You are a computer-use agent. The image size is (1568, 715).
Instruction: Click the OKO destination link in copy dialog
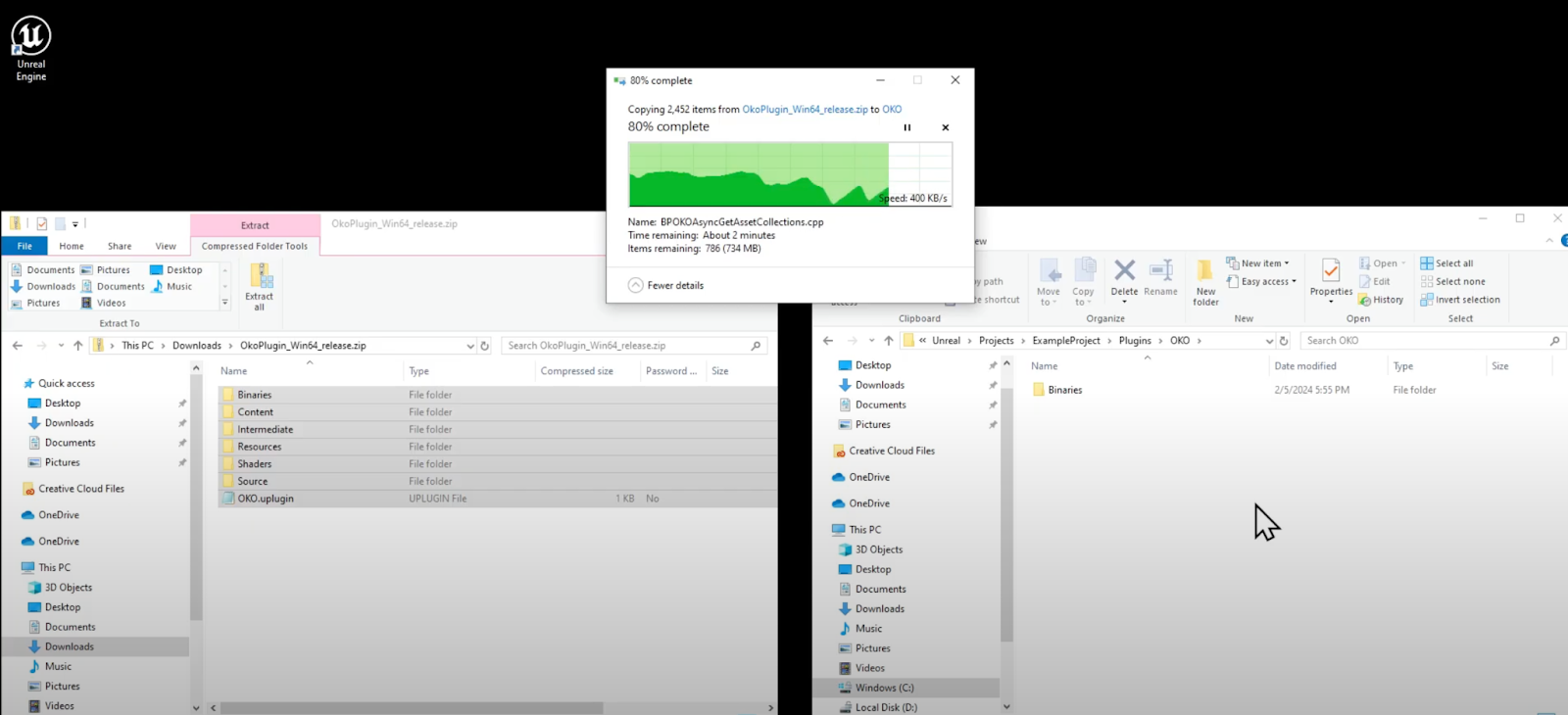(x=892, y=110)
